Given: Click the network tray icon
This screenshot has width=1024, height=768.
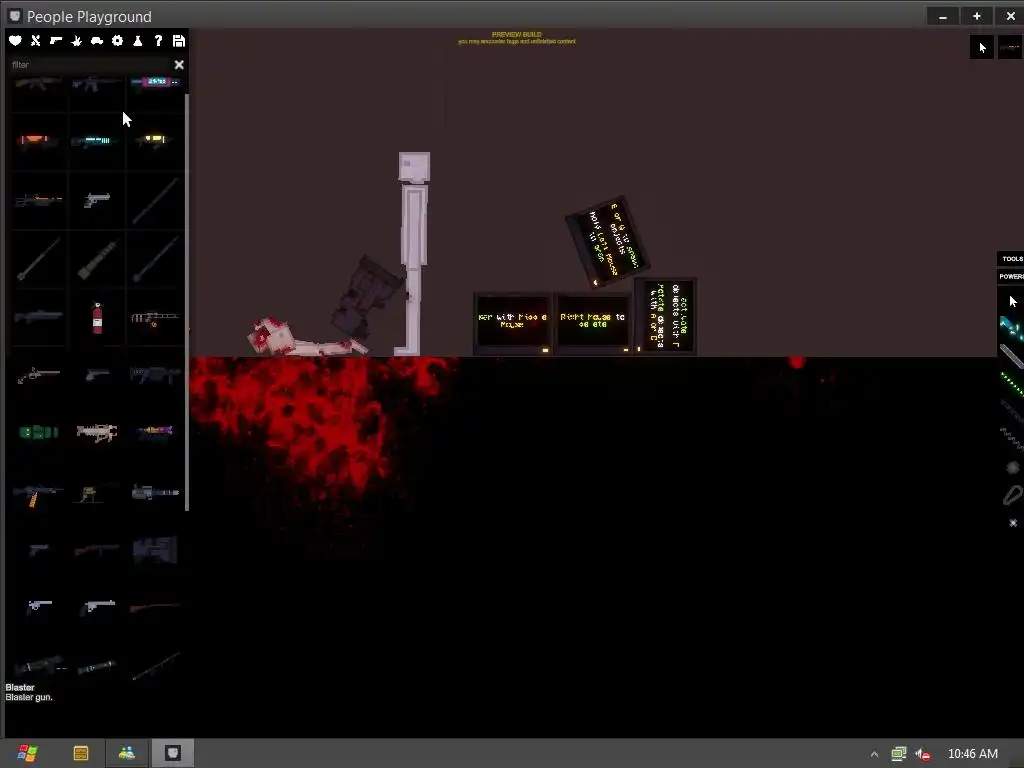Looking at the screenshot, I should 899,754.
